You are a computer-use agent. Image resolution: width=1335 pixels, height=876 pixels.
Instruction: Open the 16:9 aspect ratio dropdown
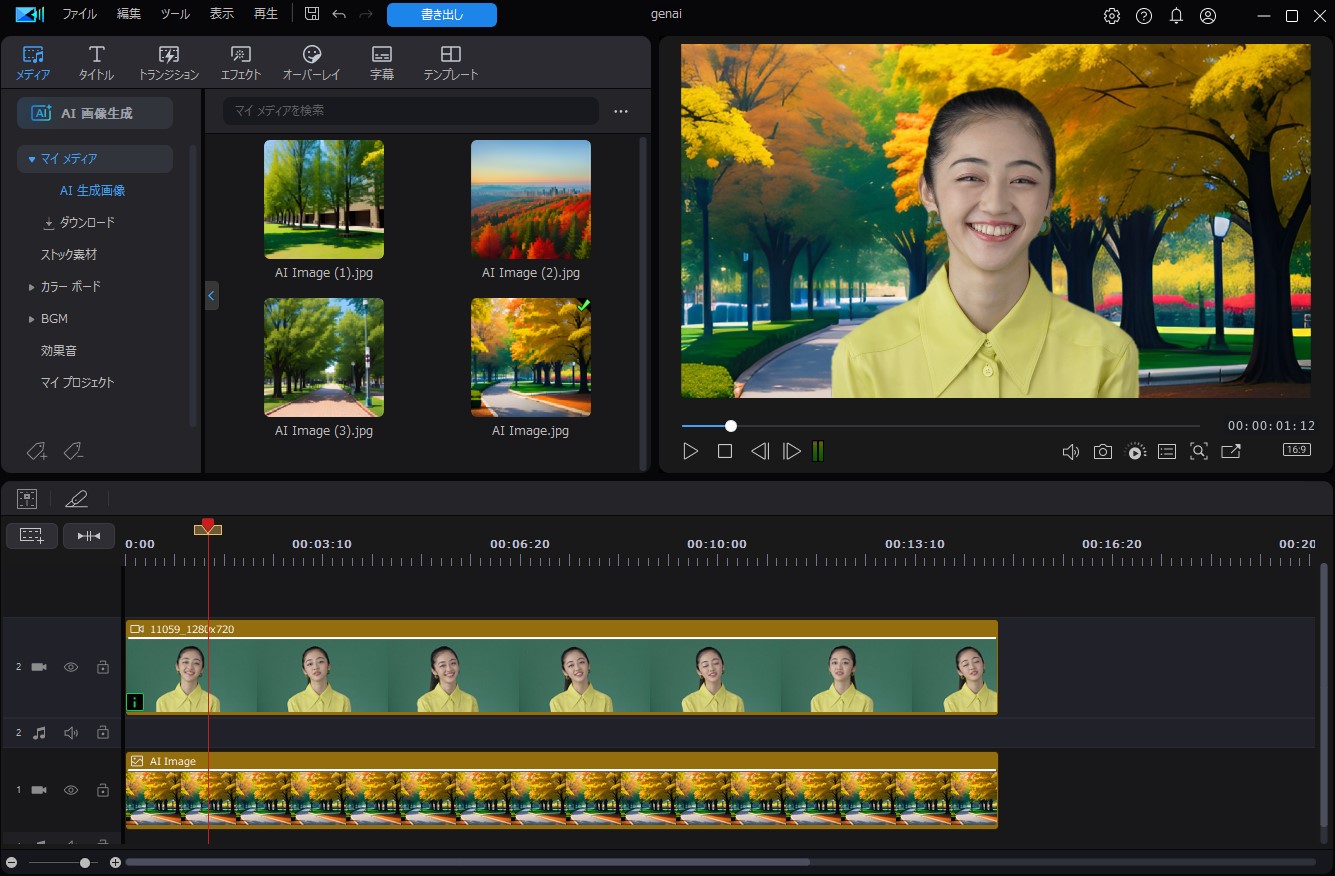1296,450
